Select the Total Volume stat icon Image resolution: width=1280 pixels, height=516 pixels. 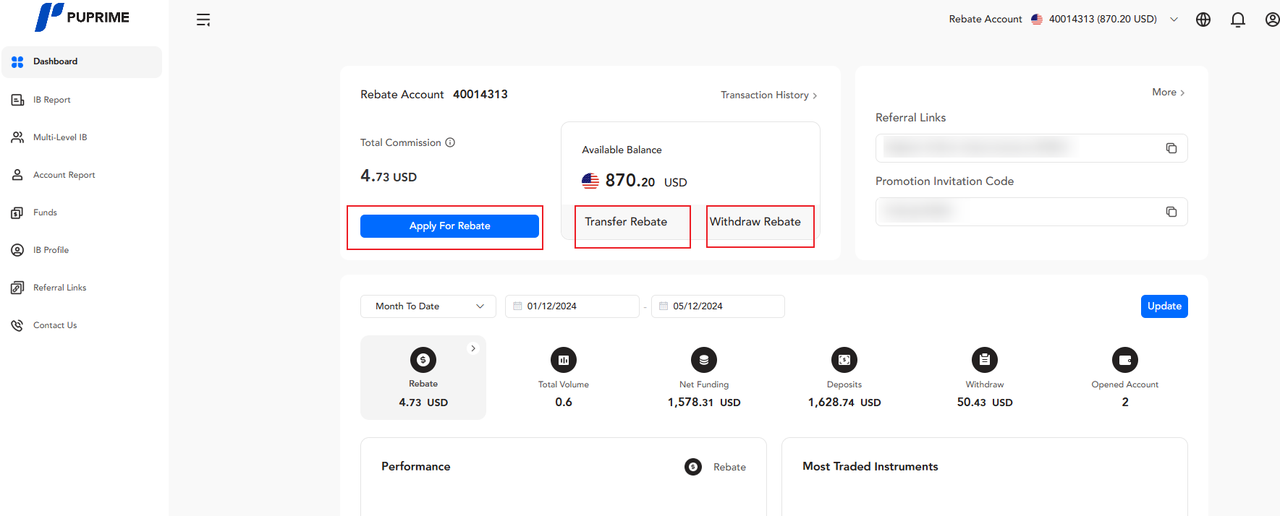[x=563, y=360]
